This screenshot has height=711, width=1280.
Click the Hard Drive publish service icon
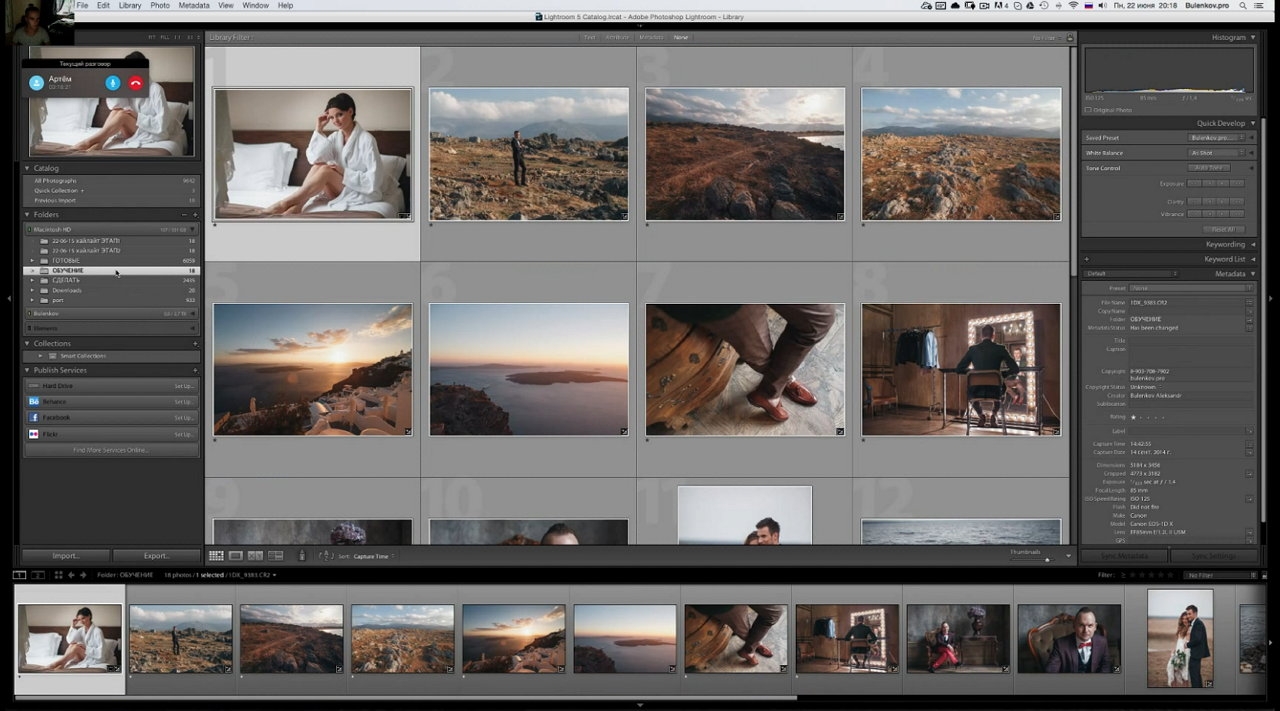[x=34, y=385]
